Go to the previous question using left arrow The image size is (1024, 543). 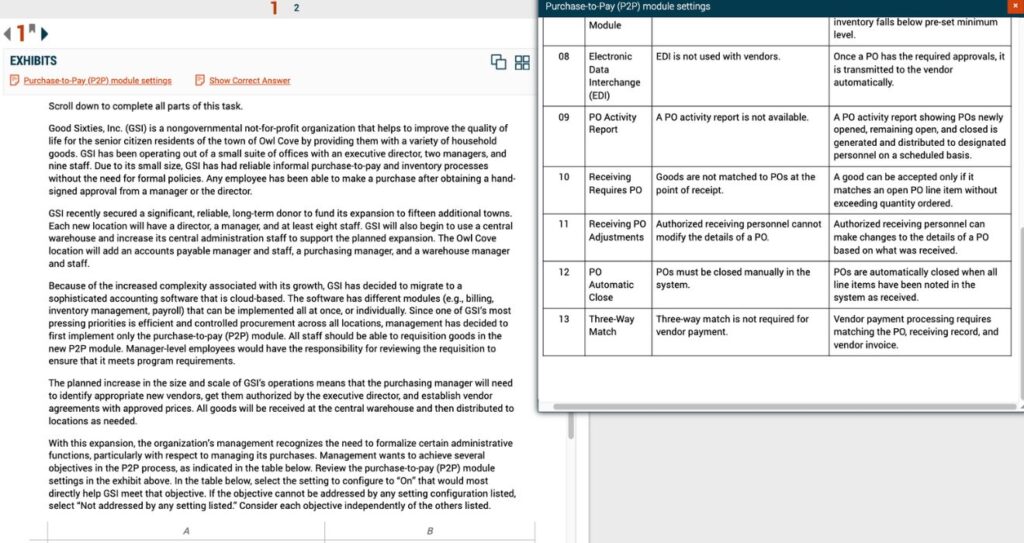(x=8, y=34)
